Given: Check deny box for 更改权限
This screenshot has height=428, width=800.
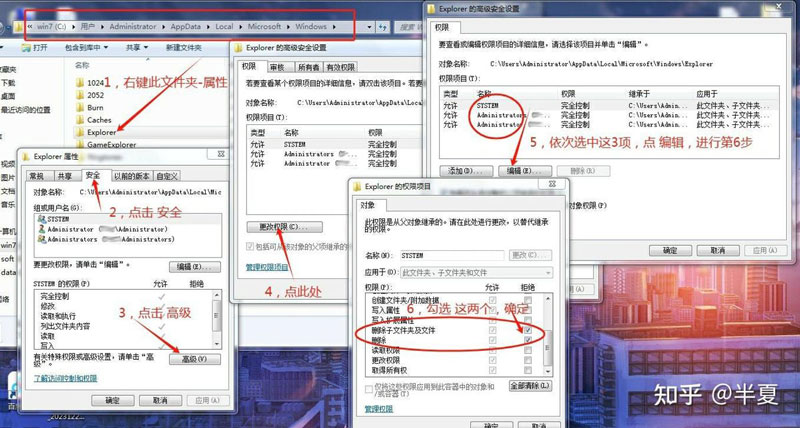Looking at the screenshot, I should click(528, 360).
